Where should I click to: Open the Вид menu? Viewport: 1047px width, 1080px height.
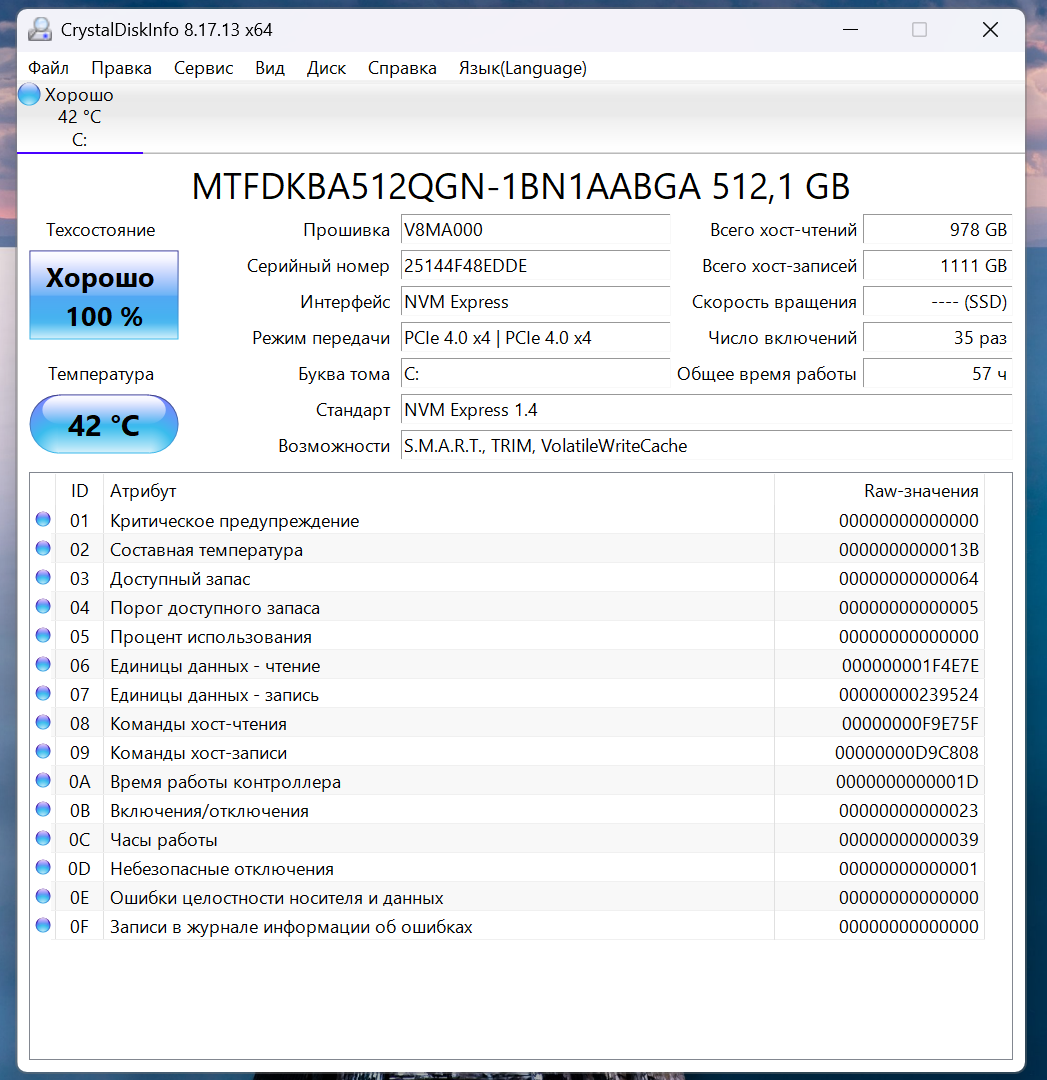tap(269, 68)
